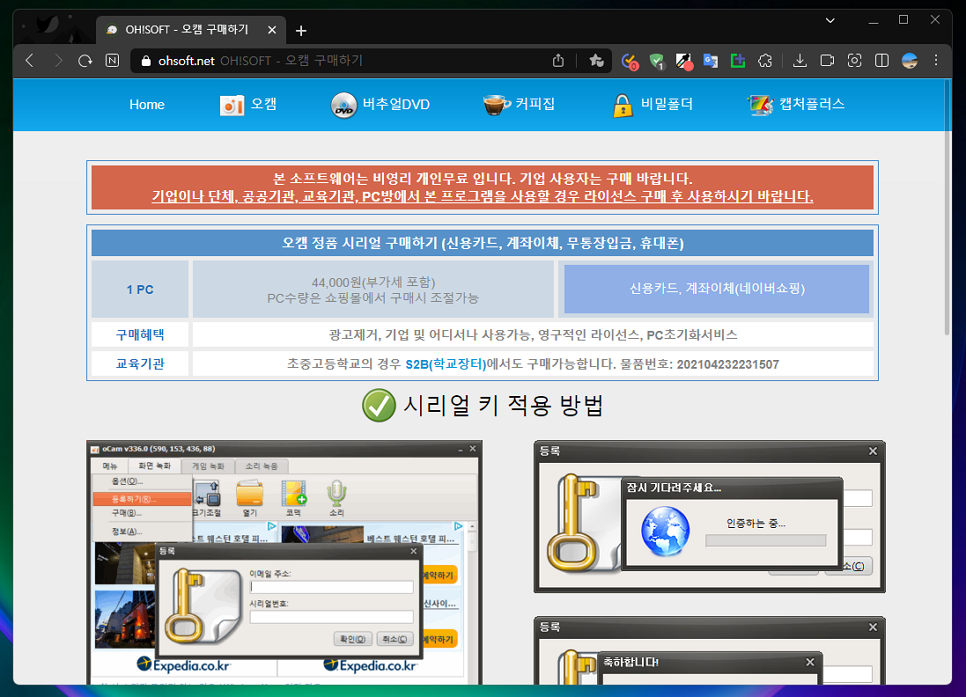Toggle the split view sidebar icon
Image resolution: width=966 pixels, height=697 pixels.
point(882,60)
